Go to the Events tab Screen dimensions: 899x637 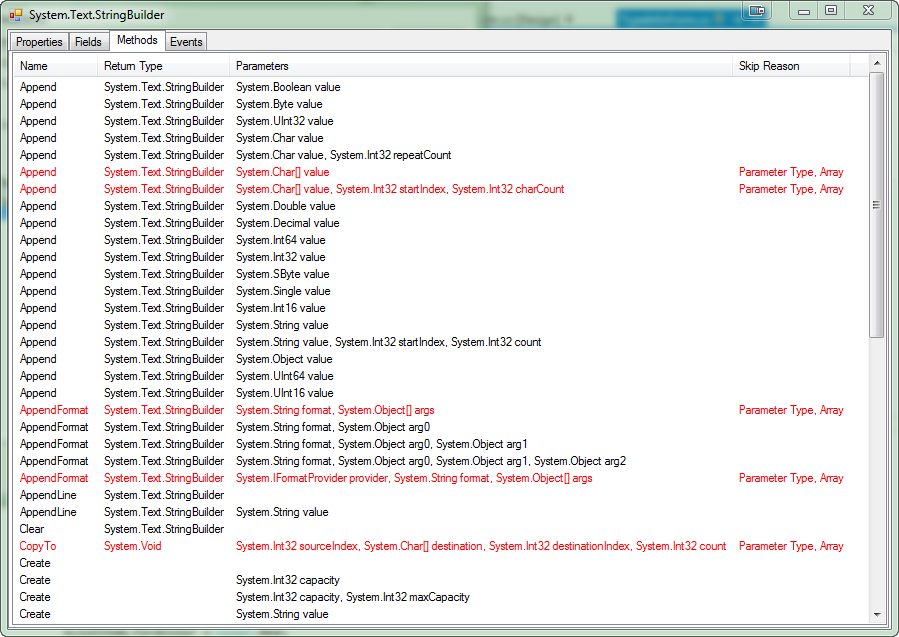click(x=186, y=42)
